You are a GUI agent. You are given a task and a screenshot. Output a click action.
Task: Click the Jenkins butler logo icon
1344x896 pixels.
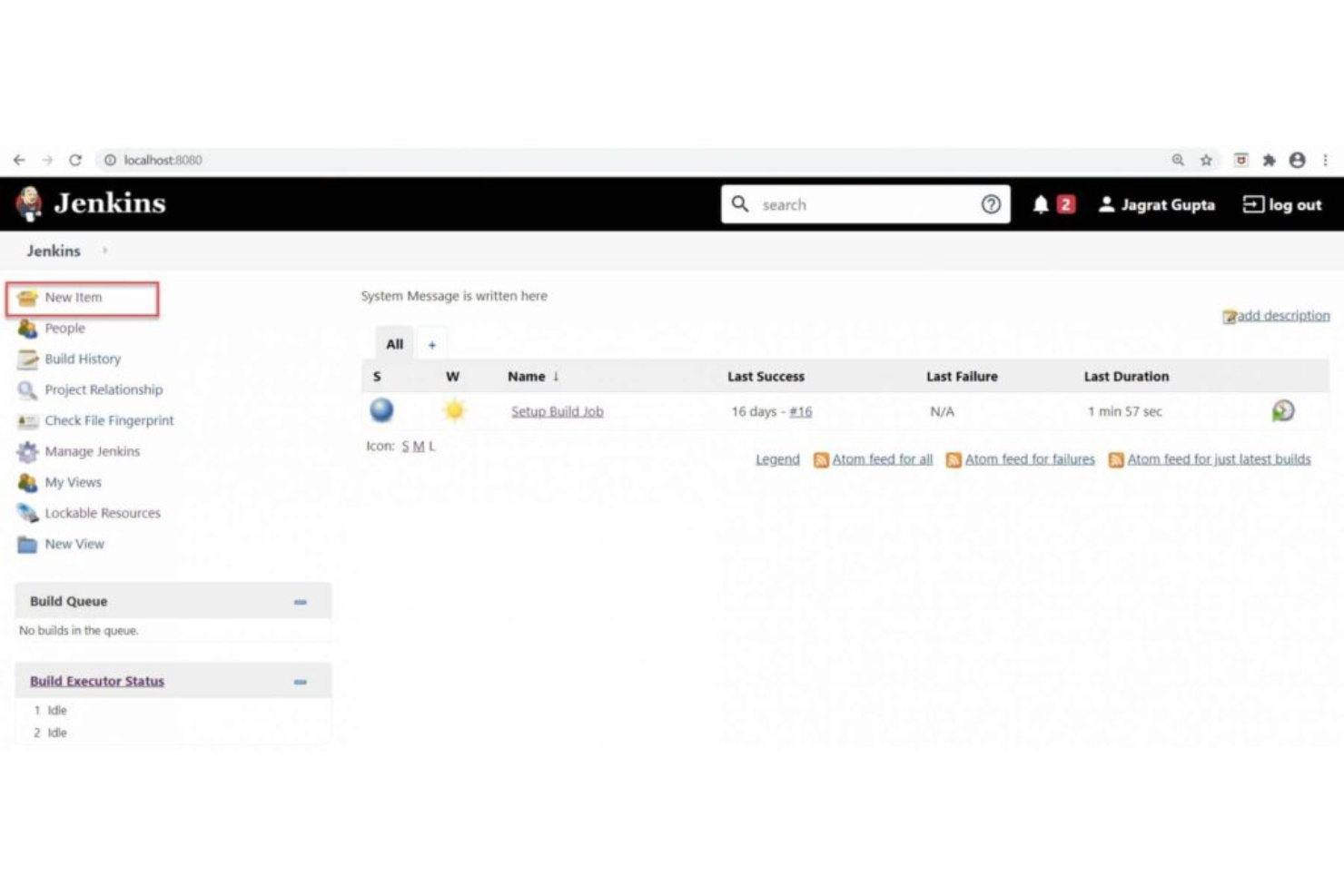click(x=29, y=203)
